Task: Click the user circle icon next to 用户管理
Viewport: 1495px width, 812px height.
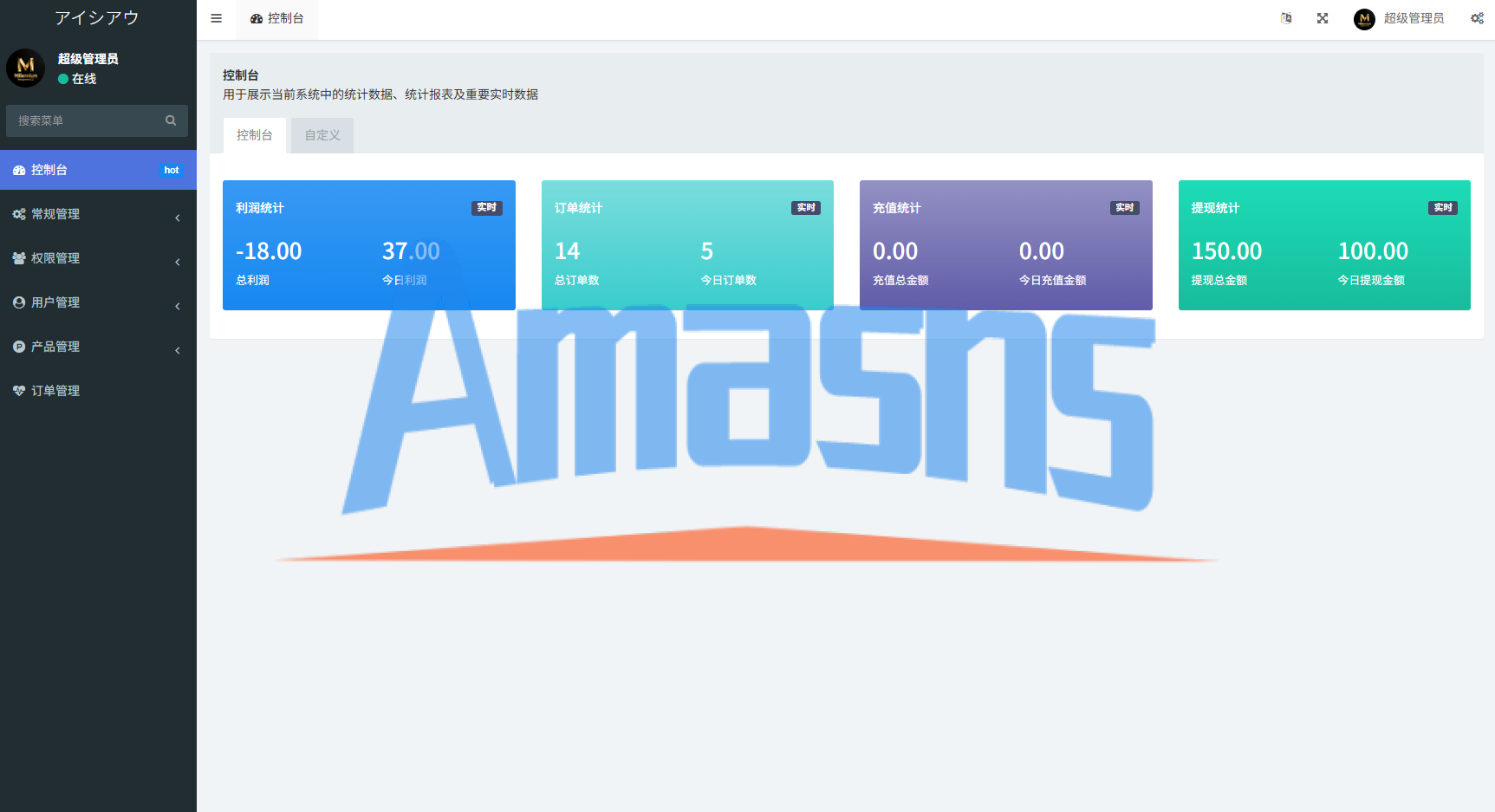Action: pos(19,302)
